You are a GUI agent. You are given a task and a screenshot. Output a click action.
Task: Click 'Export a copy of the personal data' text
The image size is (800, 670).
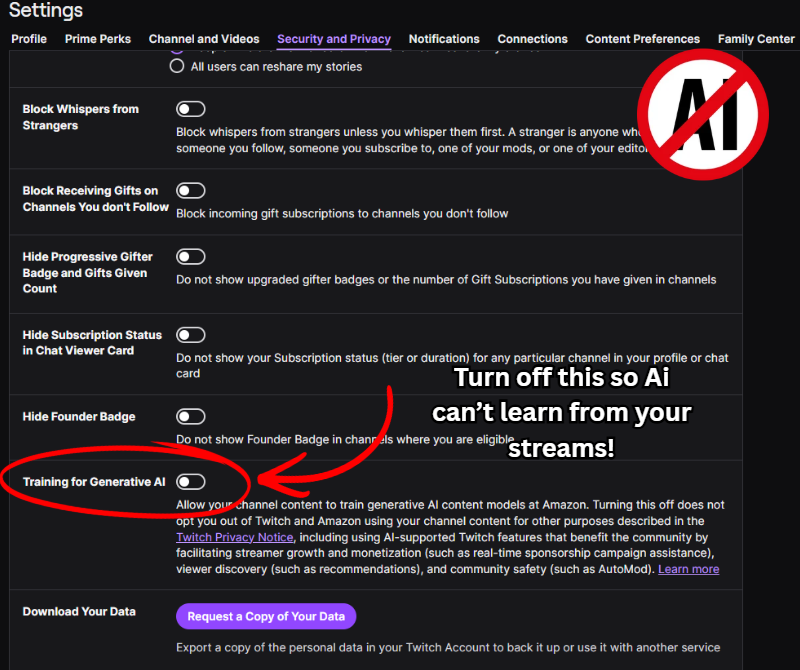coord(448,648)
